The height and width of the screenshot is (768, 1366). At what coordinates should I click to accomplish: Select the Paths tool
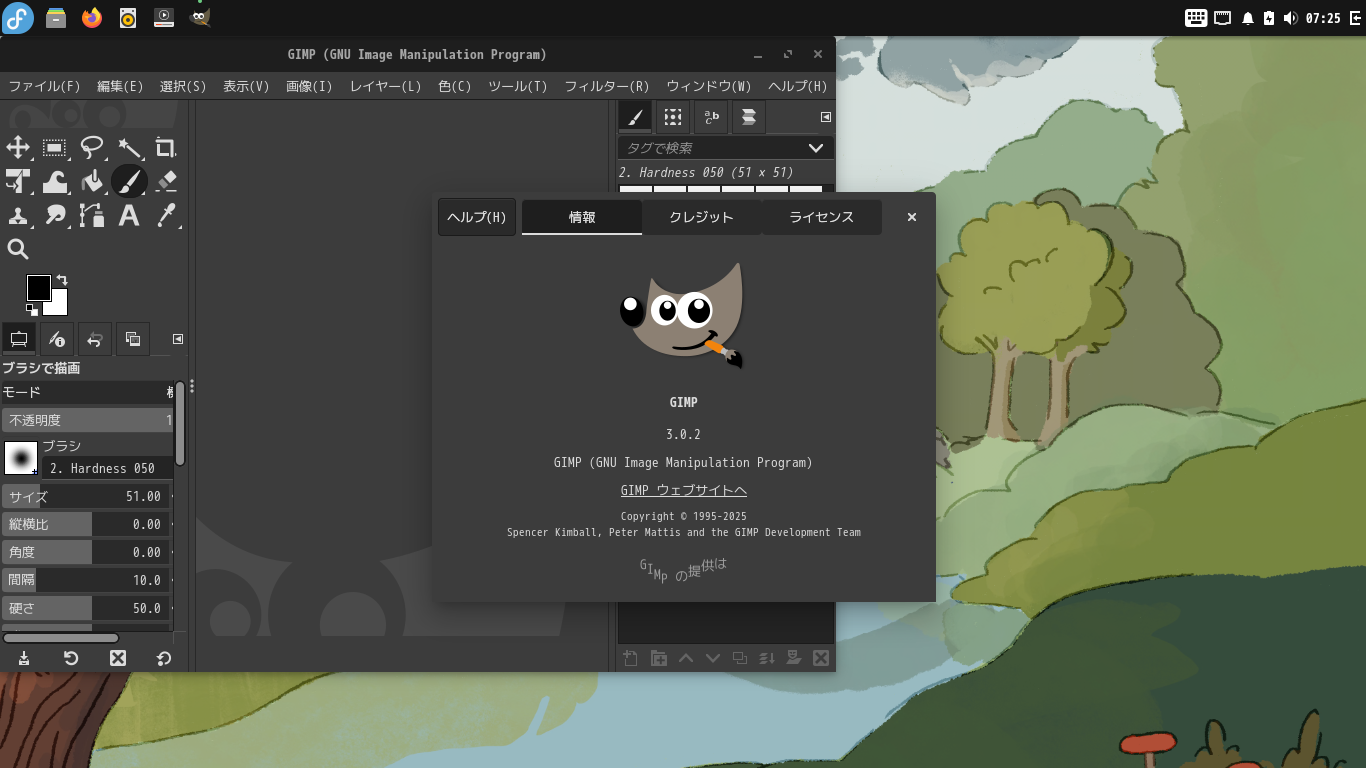coord(92,215)
